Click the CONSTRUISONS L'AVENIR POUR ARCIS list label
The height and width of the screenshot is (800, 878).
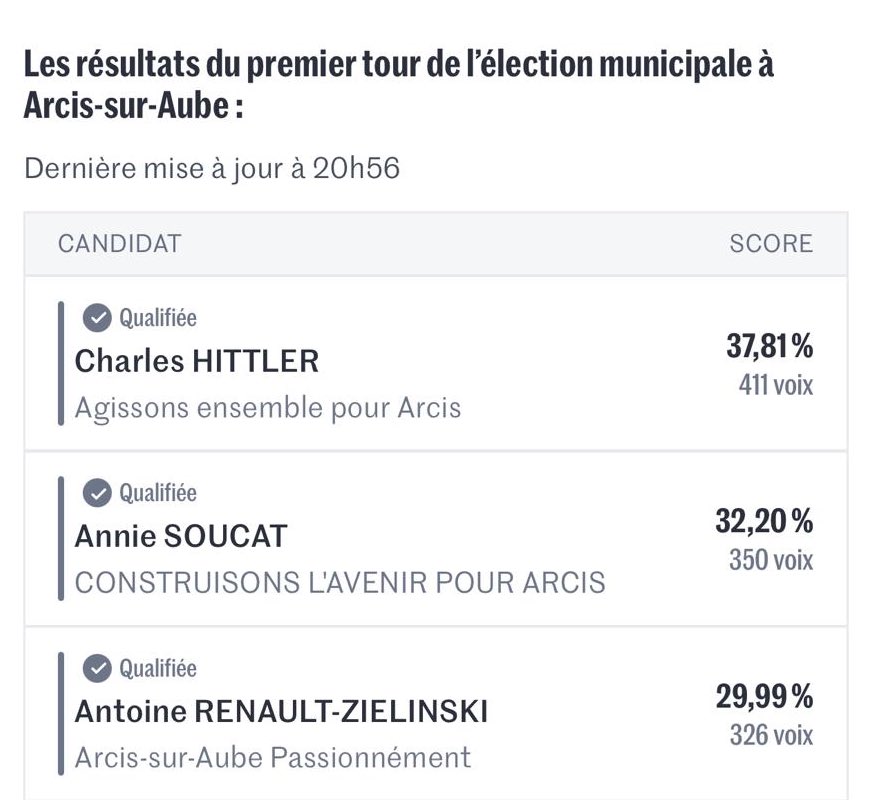click(340, 583)
